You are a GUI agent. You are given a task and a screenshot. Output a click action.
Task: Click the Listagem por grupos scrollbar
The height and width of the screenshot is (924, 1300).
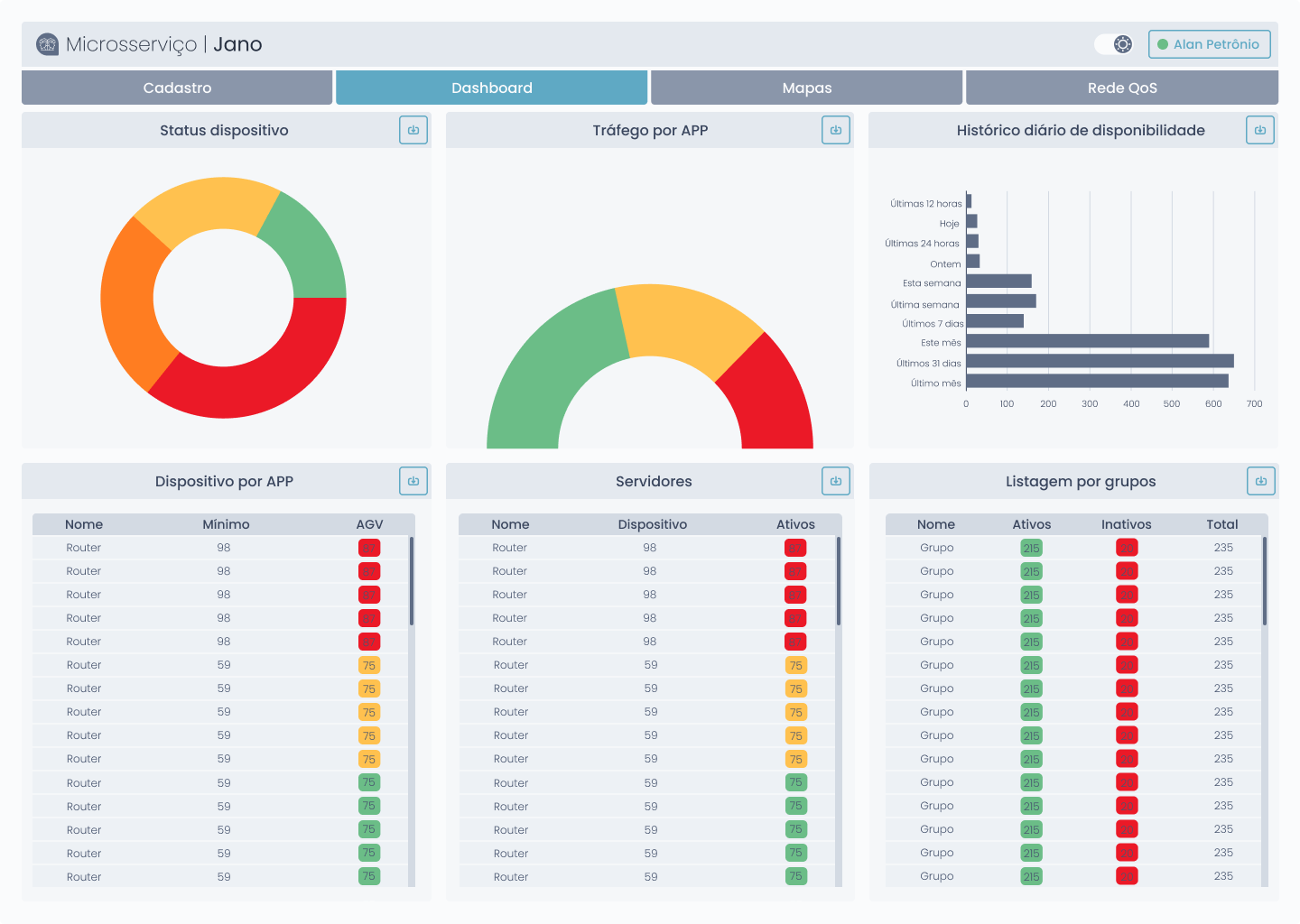(1265, 581)
